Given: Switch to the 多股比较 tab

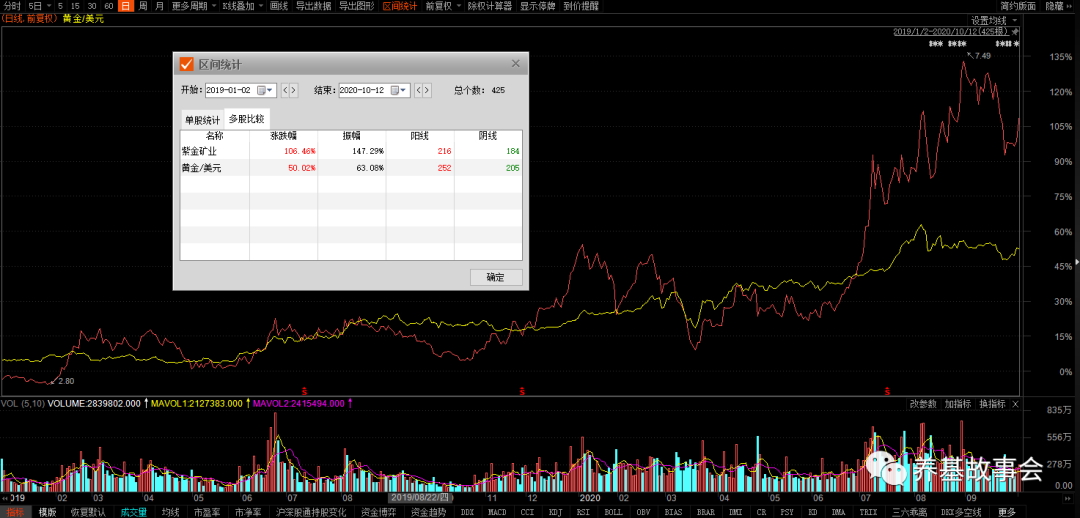Looking at the screenshot, I should coord(246,118).
